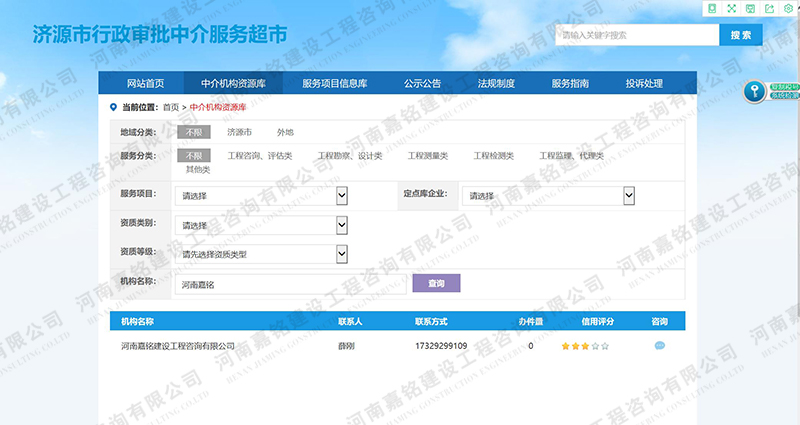Open the 定点库企业 dropdown
Screen dimensions: 800x425
(x=548, y=196)
